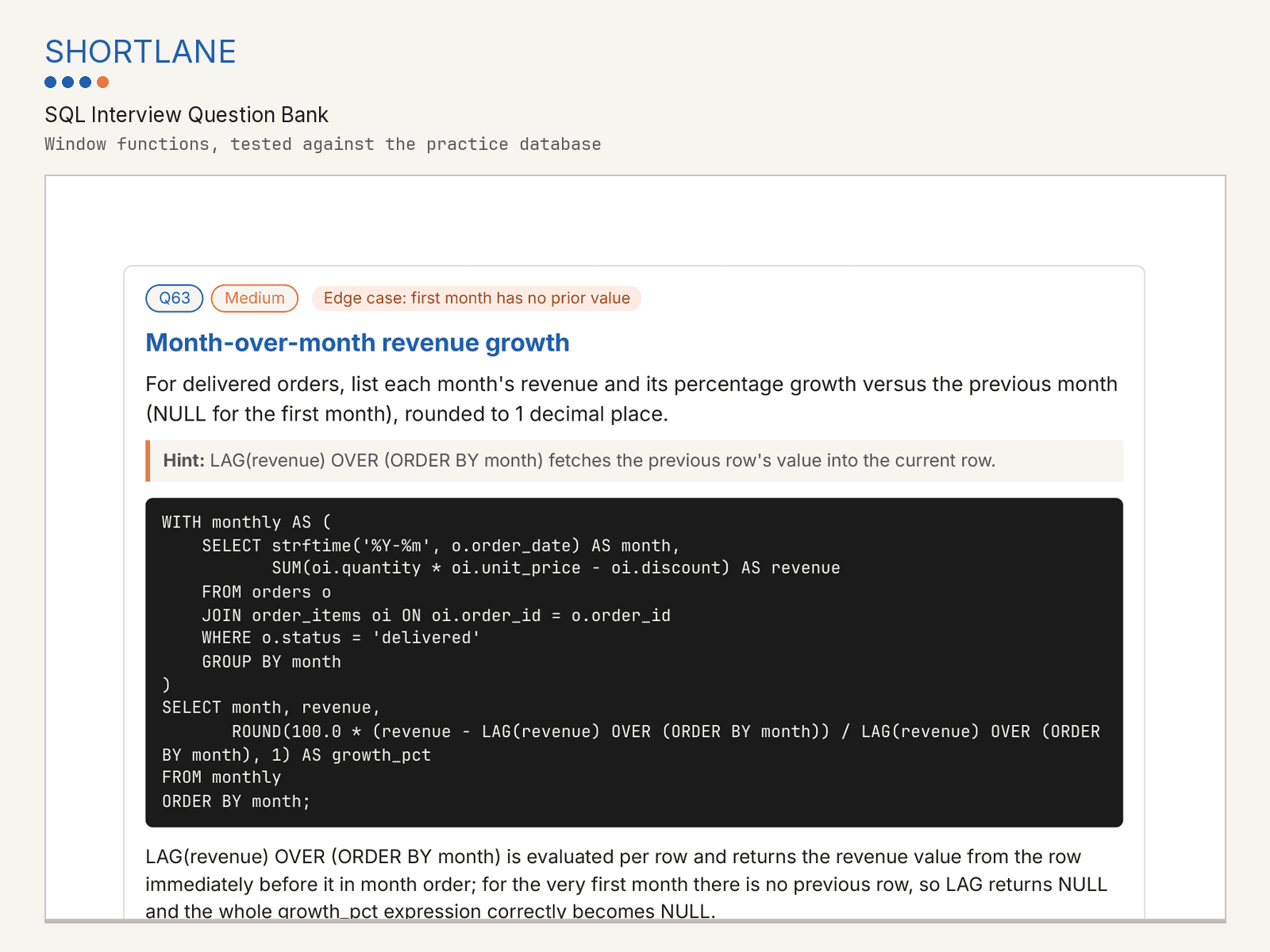Image resolution: width=1270 pixels, height=952 pixels.
Task: Click the 'GROUP BY month' code line
Action: (x=271, y=662)
